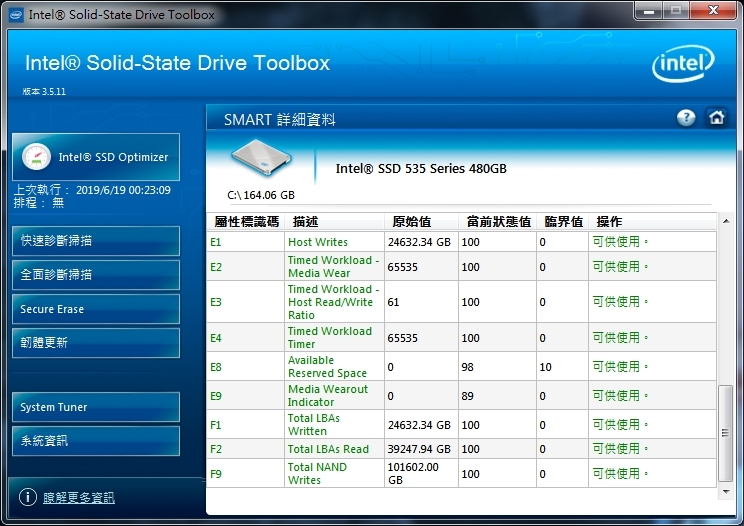Click the drive label Intel SSD 535 Series 480GB
This screenshot has height=526, width=744.
click(421, 168)
